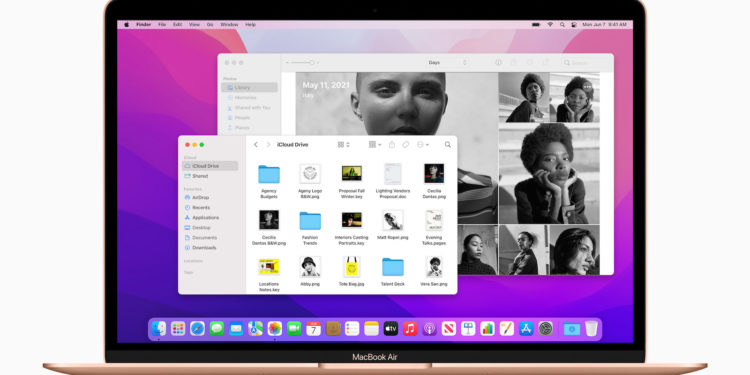Open the Finder share toolbar button

[x=392, y=144]
